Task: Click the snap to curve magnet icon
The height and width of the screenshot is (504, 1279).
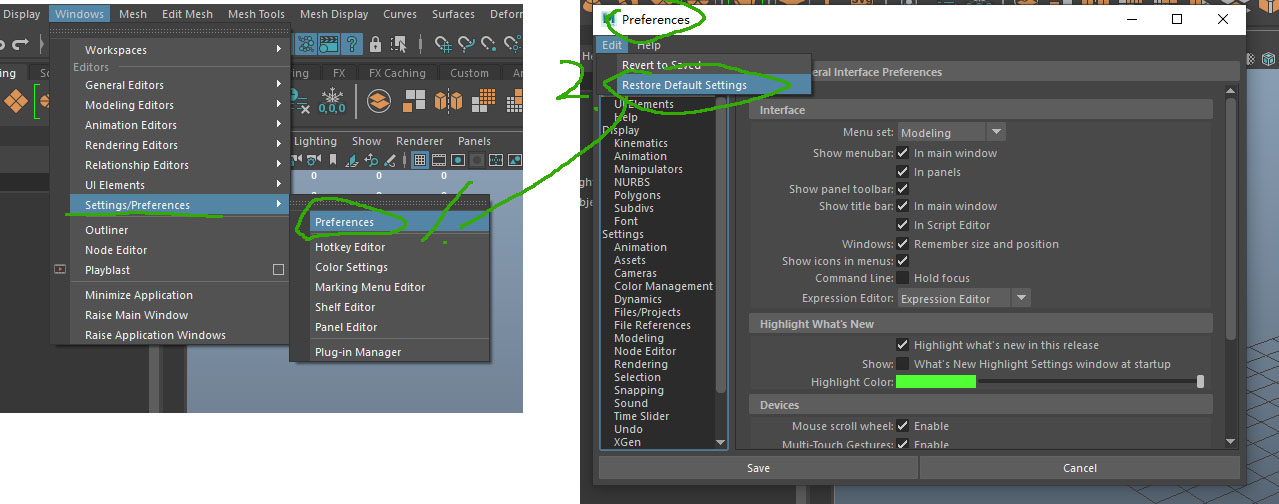Action: click(467, 44)
